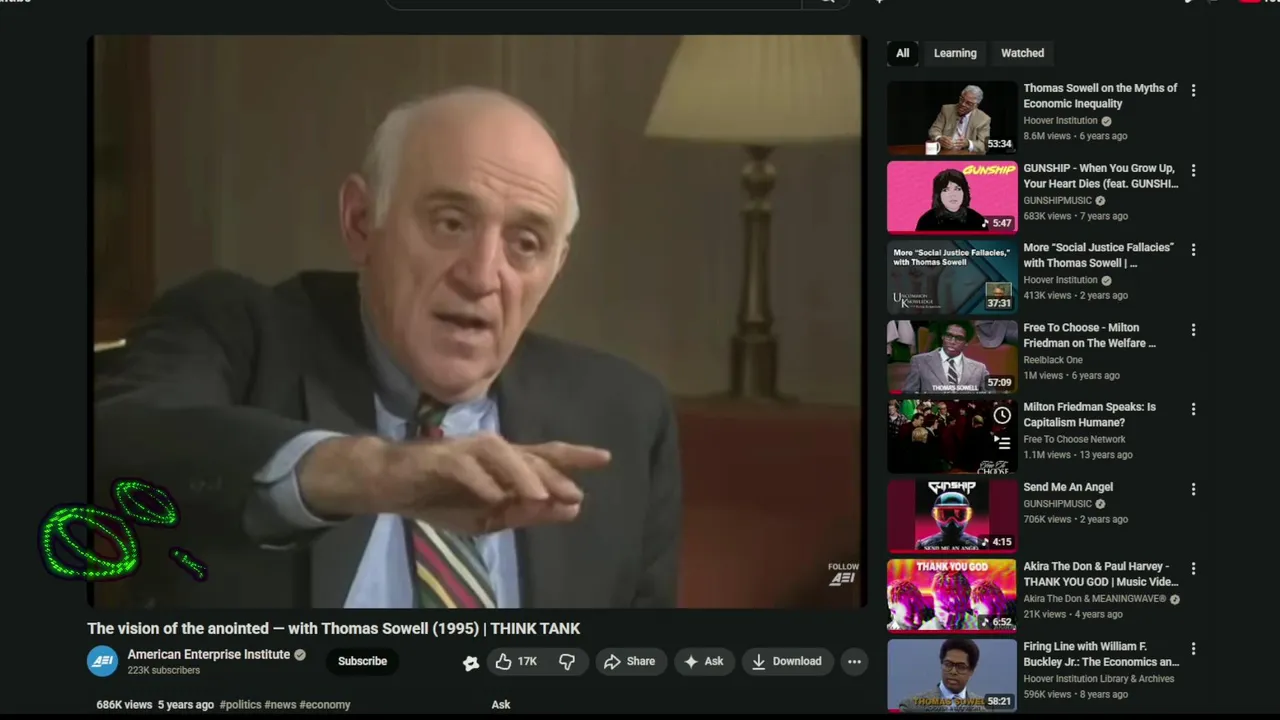1280x720 pixels.
Task: Click the video player to pause playback
Action: click(478, 322)
